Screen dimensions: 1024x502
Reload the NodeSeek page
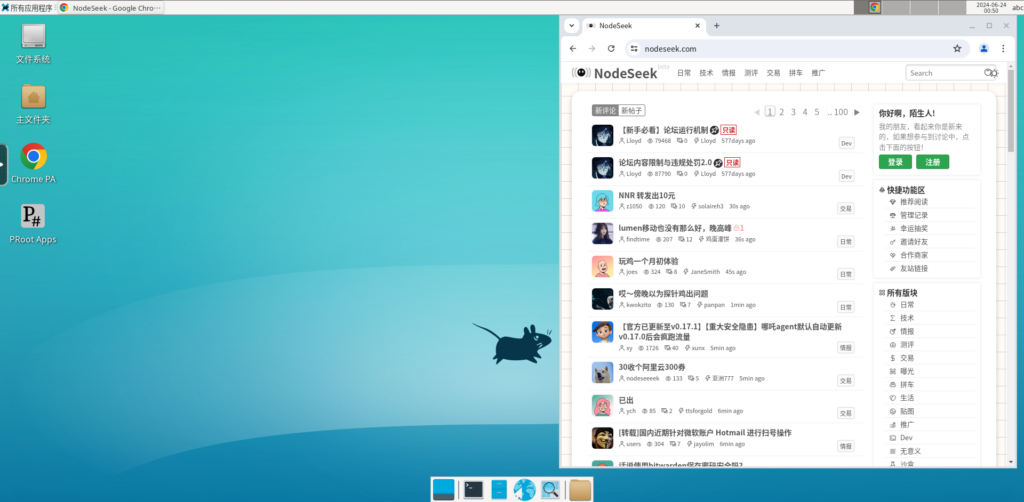click(611, 48)
